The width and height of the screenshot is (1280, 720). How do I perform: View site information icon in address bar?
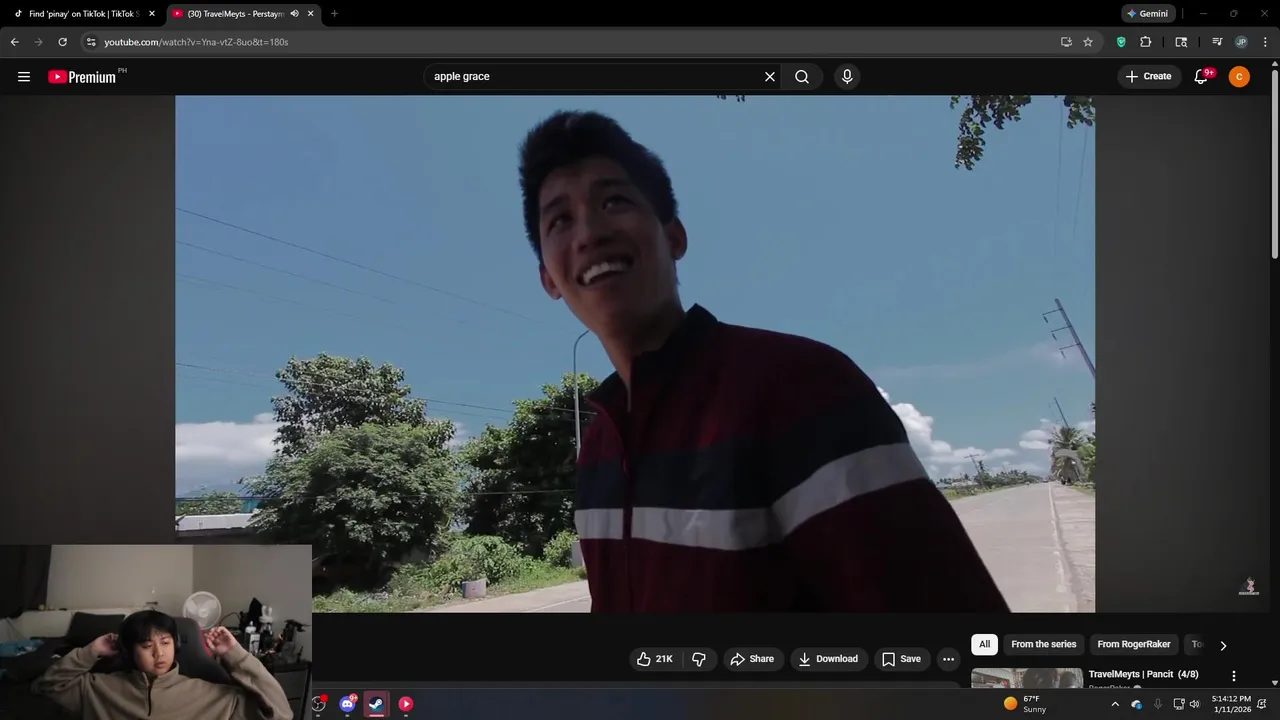tap(91, 42)
